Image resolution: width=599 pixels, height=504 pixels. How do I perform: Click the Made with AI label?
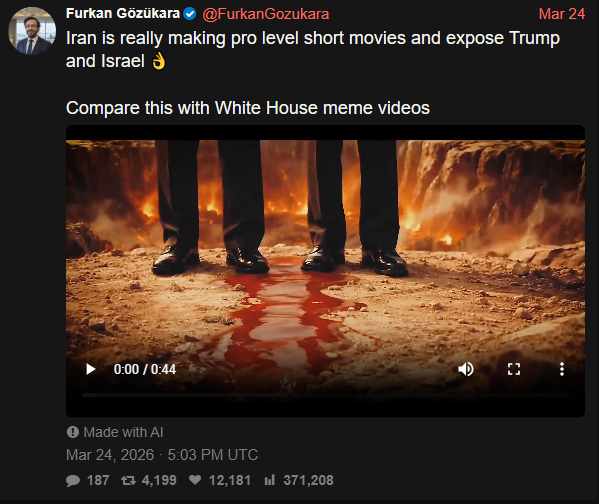click(123, 432)
